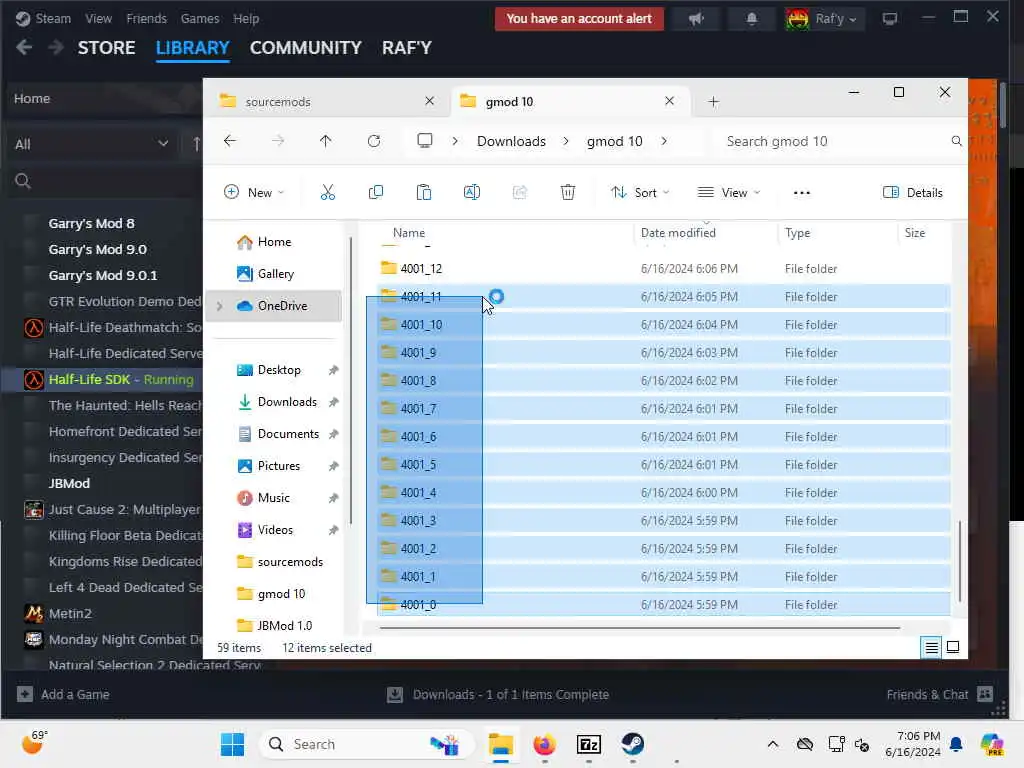
Task: Select Gallery in Explorer navigation pane
Action: [x=274, y=274]
